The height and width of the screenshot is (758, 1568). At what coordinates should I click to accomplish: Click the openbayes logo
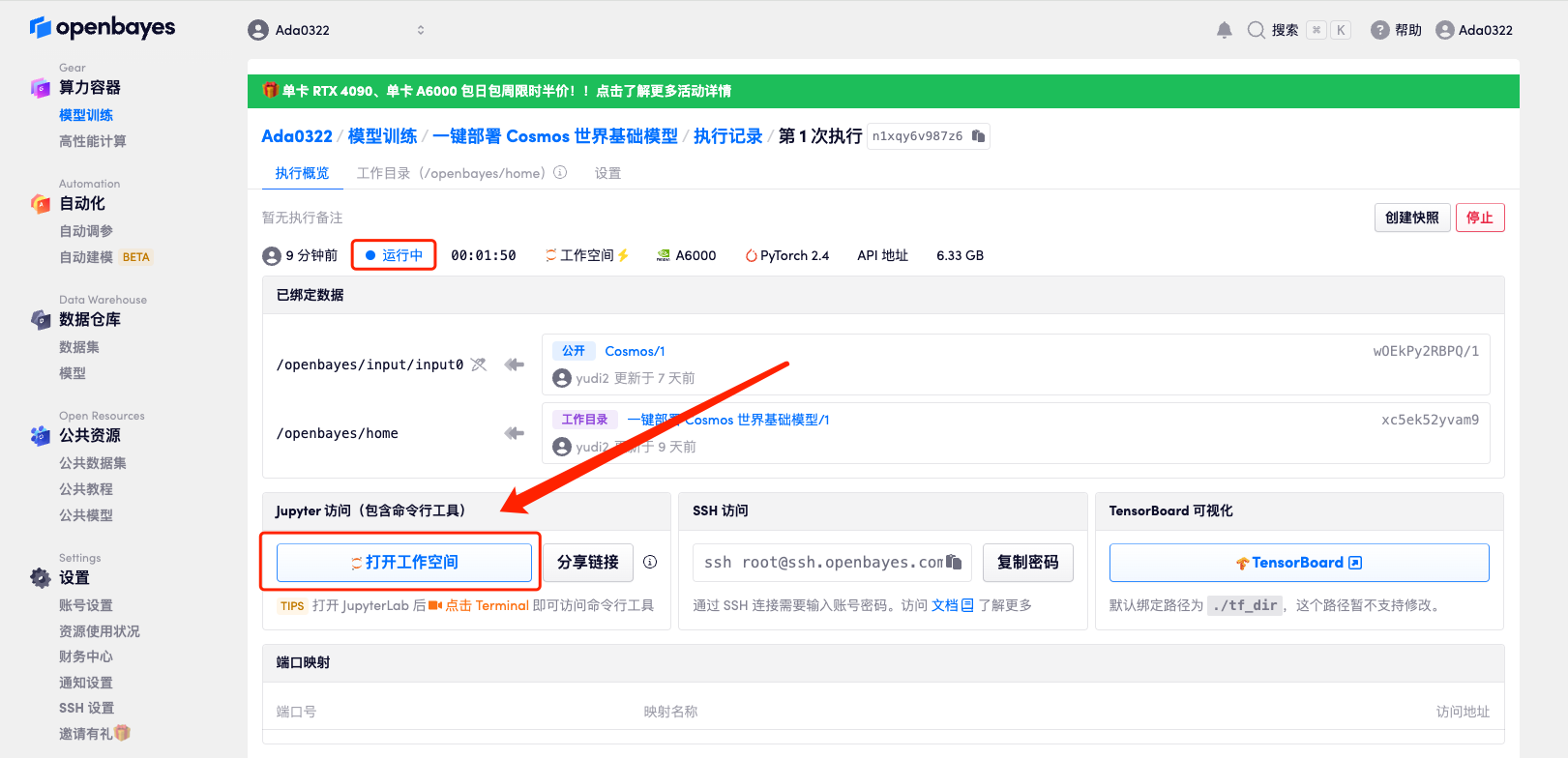[103, 27]
